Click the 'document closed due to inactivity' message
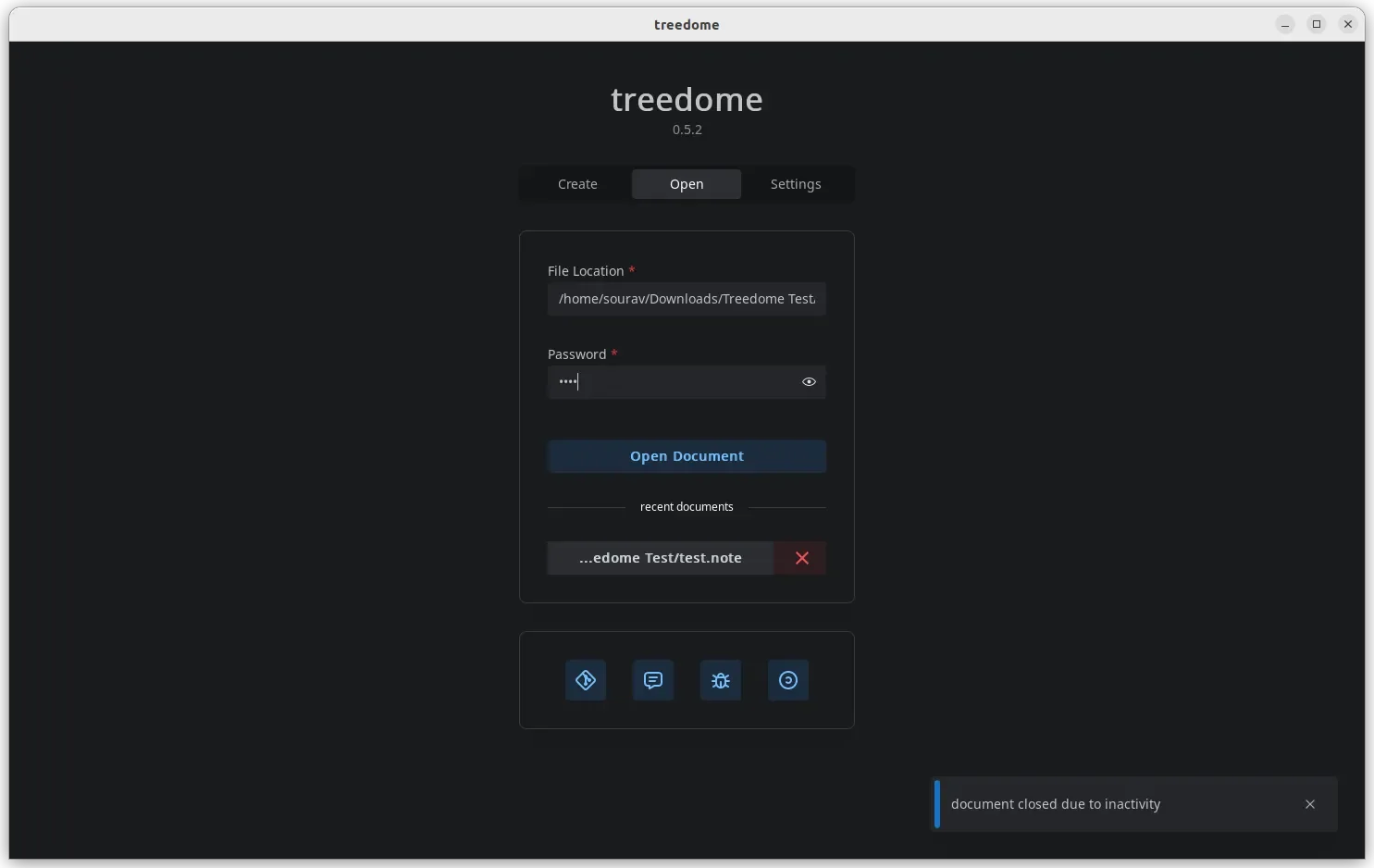 point(1056,804)
